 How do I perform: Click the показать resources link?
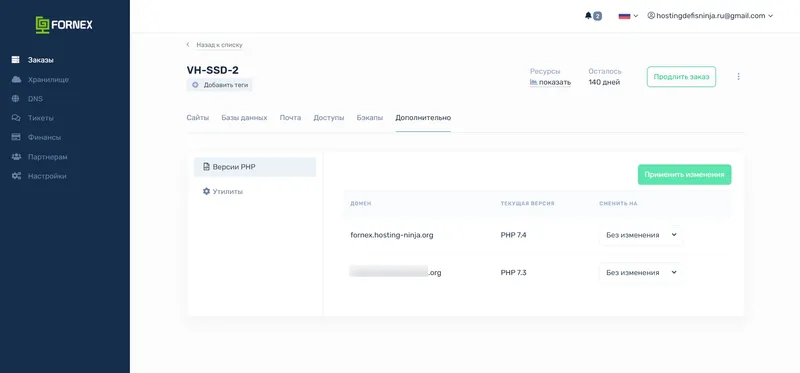(555, 82)
